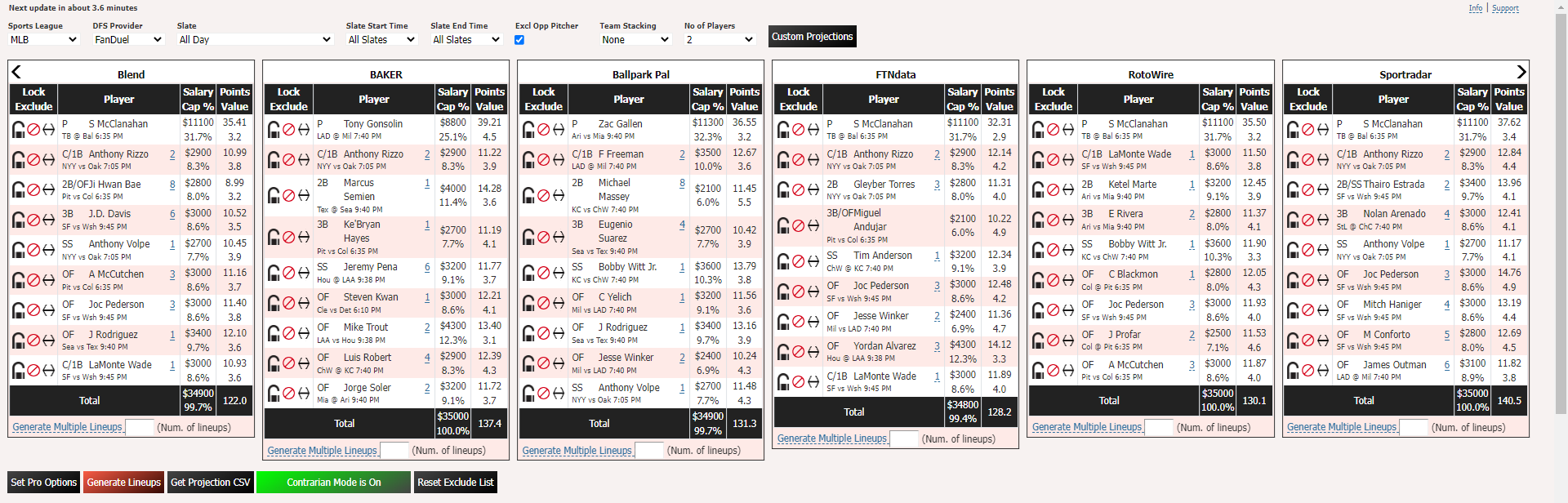Image resolution: width=1568 pixels, height=503 pixels.
Task: Expand the Slate dropdown showing All Day
Action: [x=255, y=39]
